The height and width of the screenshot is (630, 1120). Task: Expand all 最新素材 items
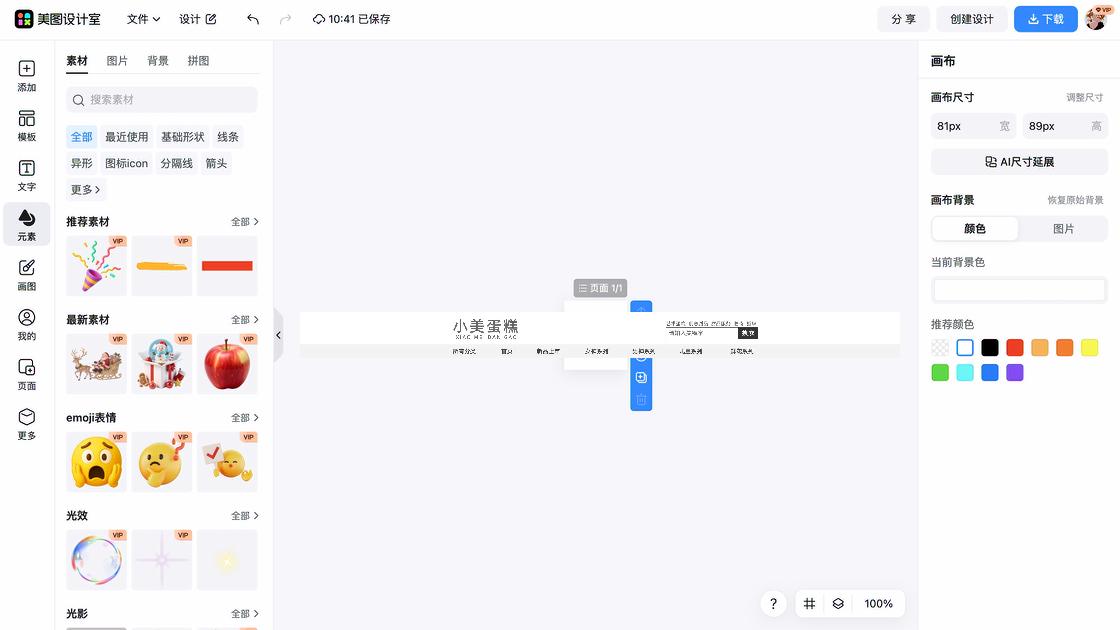244,320
